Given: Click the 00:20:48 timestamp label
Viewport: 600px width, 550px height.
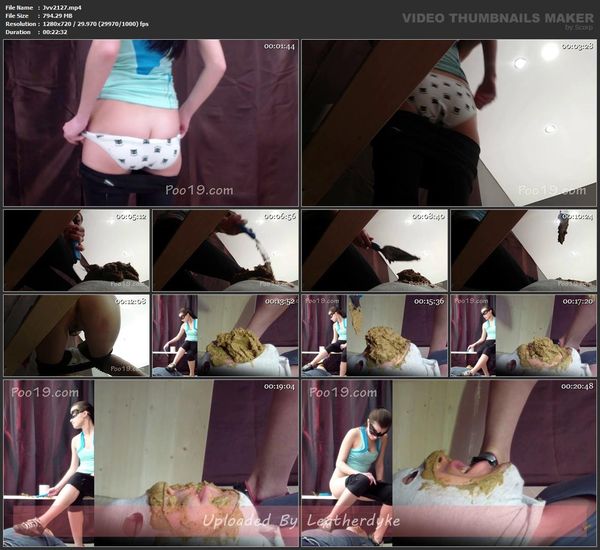Looking at the screenshot, I should tap(577, 386).
